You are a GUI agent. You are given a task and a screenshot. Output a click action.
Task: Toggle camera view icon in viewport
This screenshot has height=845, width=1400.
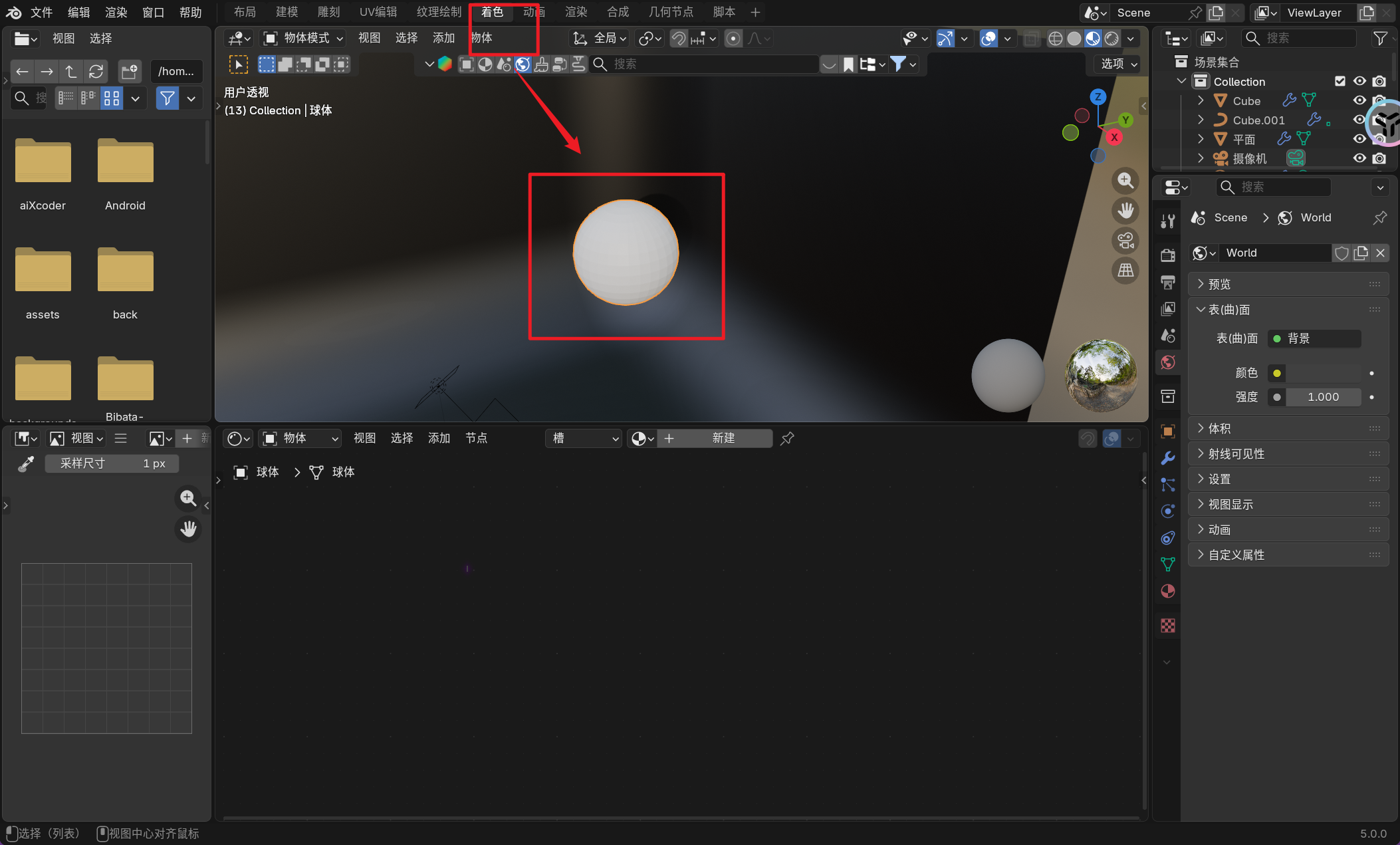coord(1125,241)
